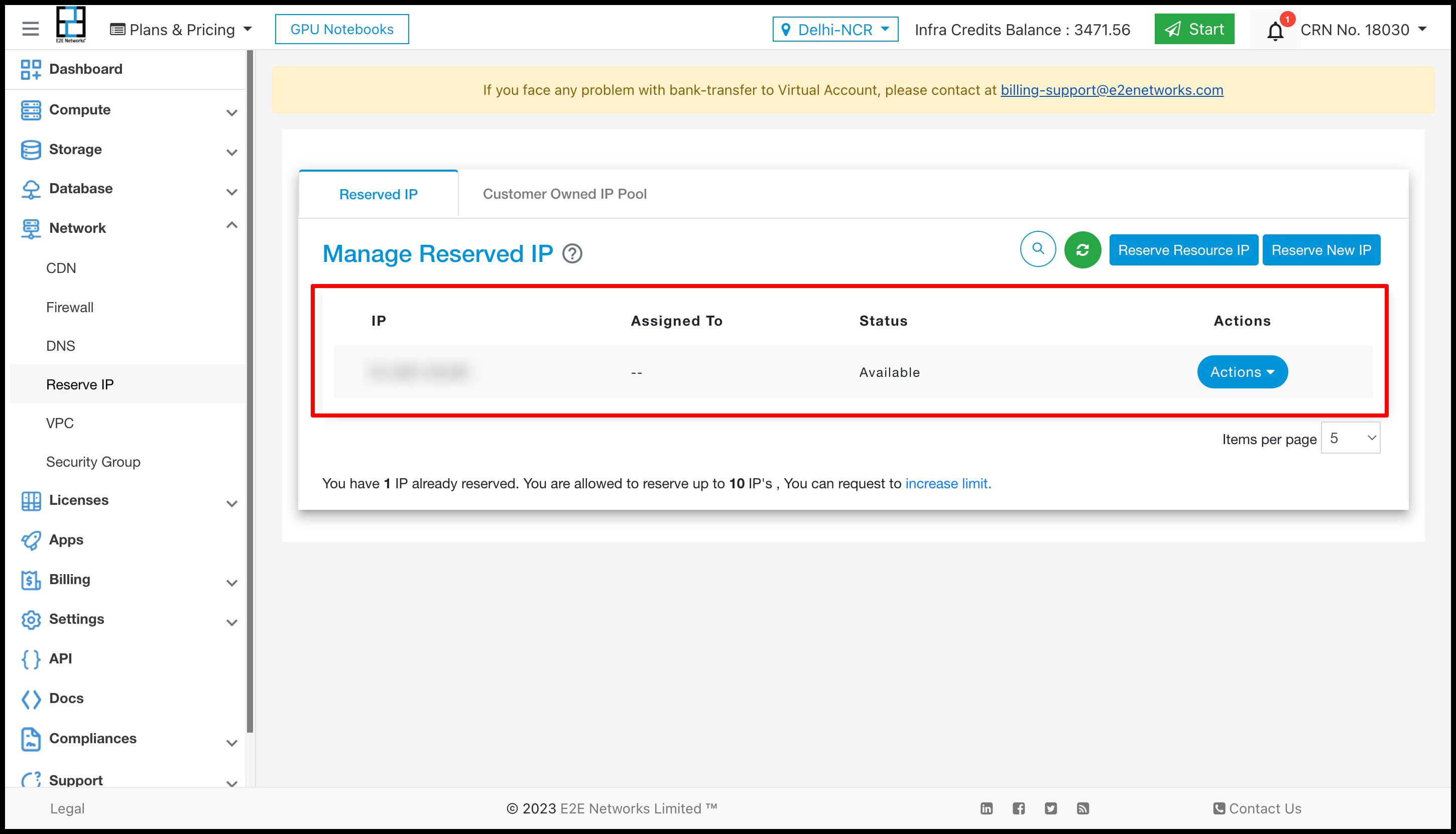Click the Docs code icon

pos(31,699)
